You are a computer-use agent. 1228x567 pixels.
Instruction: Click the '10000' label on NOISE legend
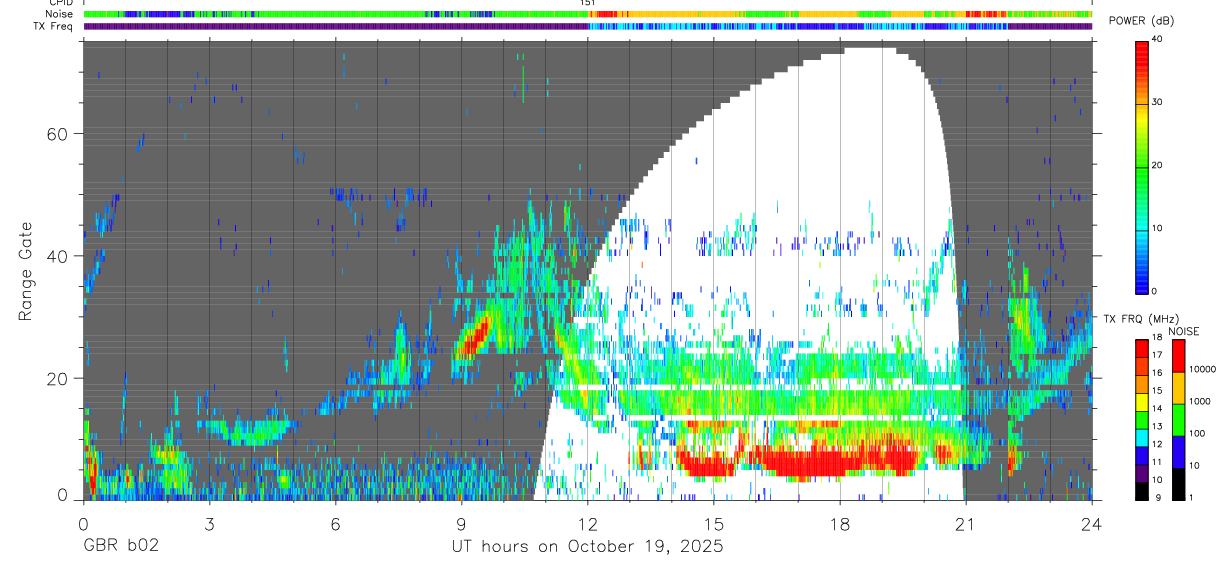pos(1202,370)
